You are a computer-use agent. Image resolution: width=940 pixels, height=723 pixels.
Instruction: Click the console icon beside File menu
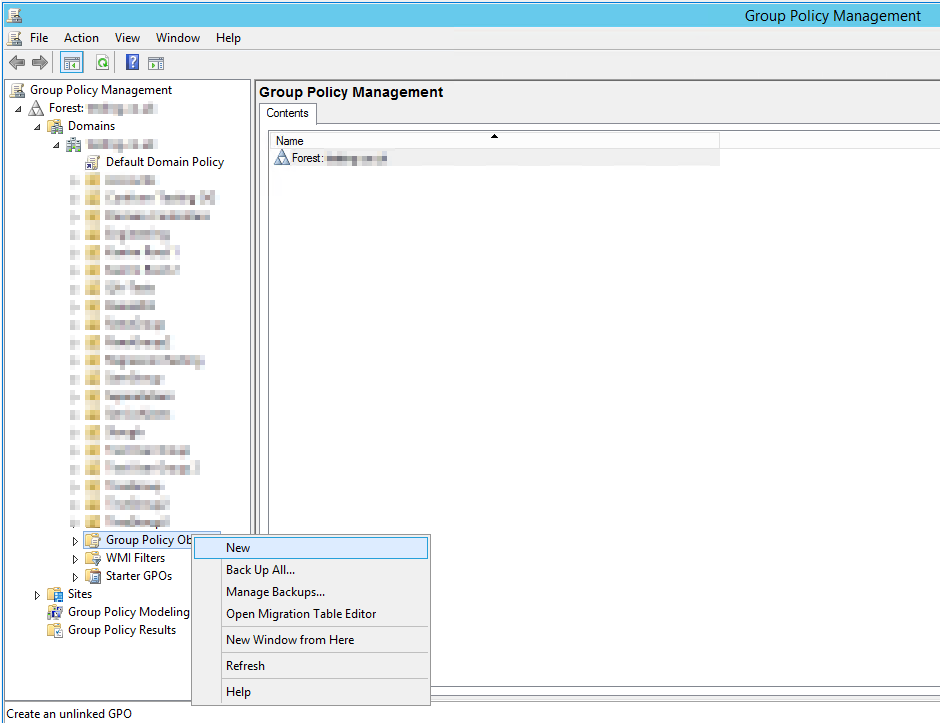[x=14, y=38]
